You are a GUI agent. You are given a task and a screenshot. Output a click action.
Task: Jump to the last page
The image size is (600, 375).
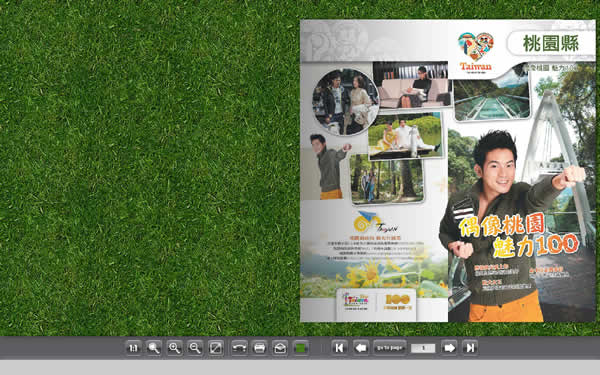click(x=470, y=348)
